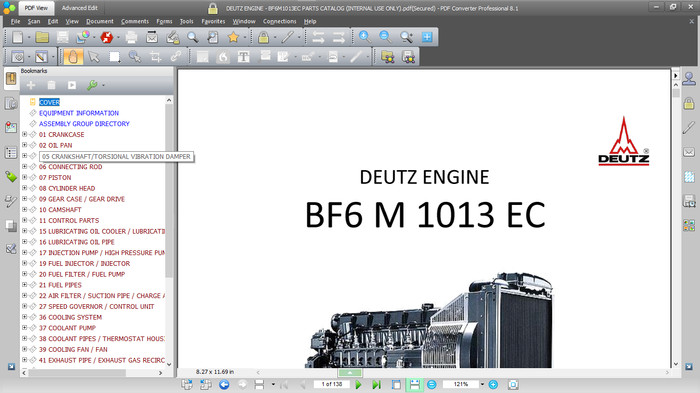Screen dimensions: 700x393
Task: Expand the 06 CONNECTING ROD bookmark
Action: tap(25, 166)
